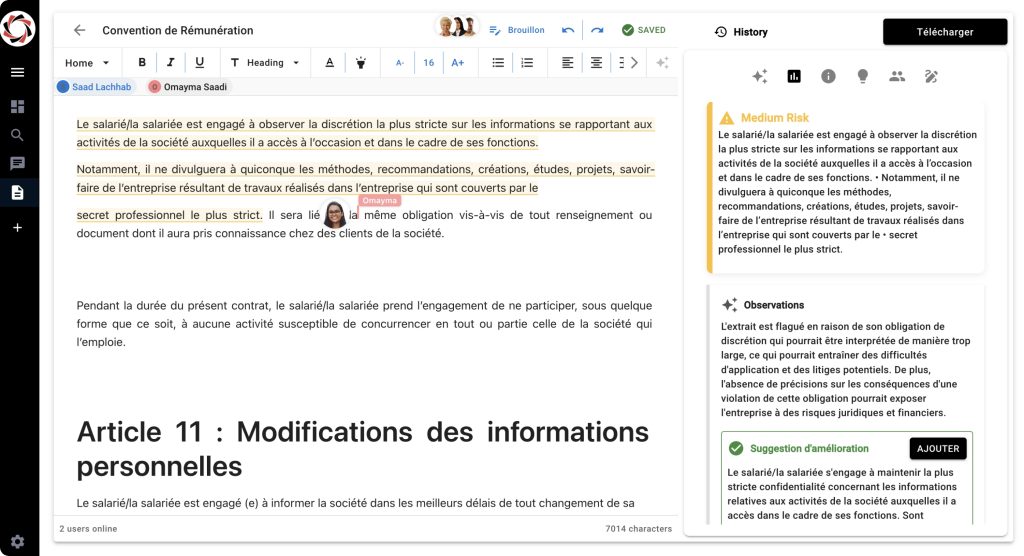1024x556 pixels.
Task: Click the undo arrow icon
Action: [x=568, y=30]
